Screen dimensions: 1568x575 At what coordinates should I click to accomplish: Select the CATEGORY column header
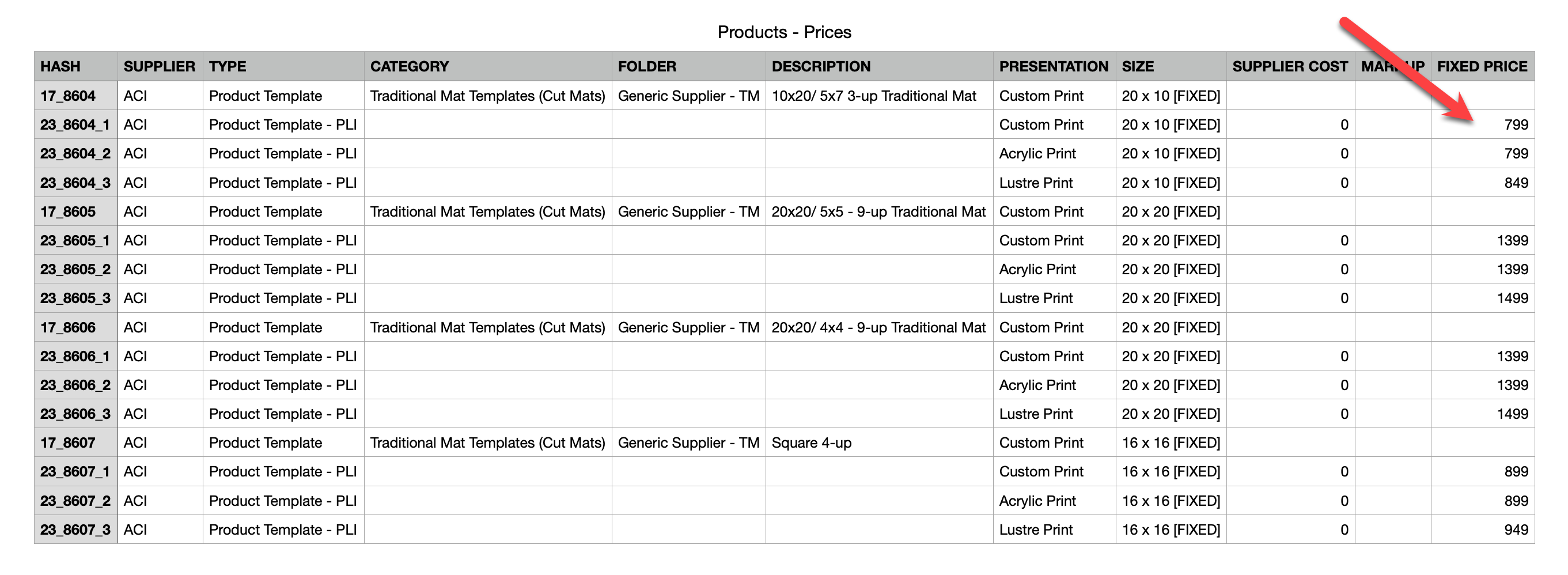tap(409, 66)
